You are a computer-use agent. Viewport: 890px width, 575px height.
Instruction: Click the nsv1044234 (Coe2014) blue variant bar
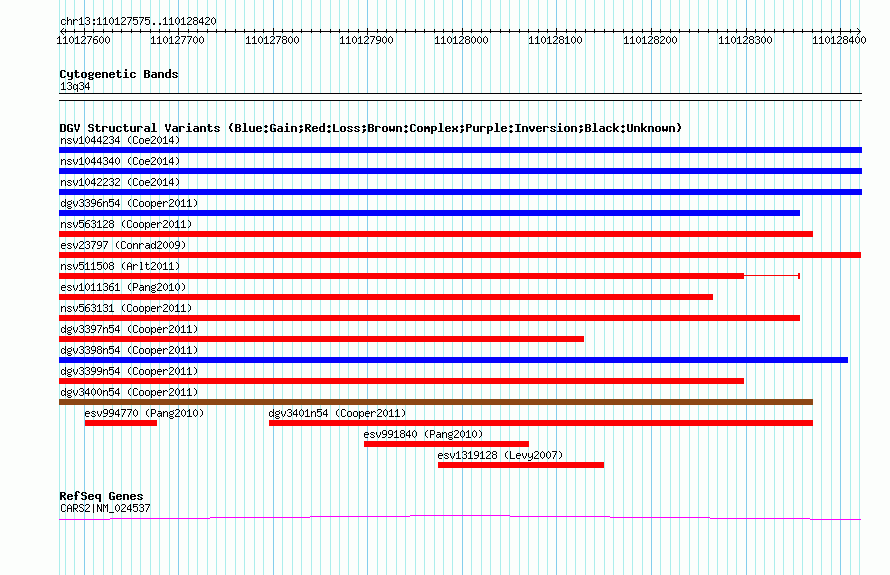pos(460,150)
